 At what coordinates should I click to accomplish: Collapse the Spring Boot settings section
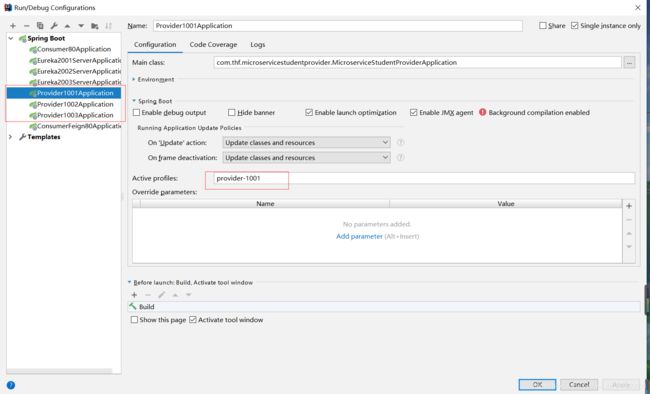(x=134, y=101)
